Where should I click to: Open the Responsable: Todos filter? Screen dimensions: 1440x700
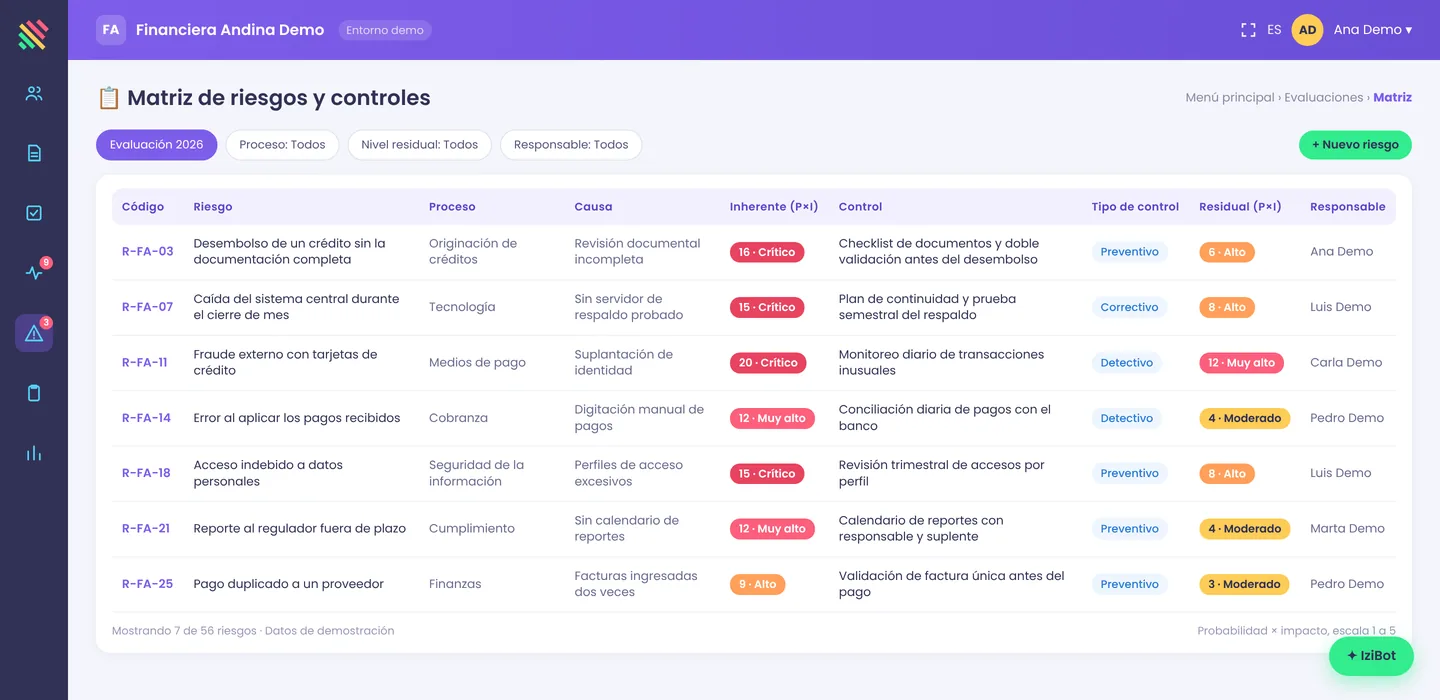[x=571, y=145]
